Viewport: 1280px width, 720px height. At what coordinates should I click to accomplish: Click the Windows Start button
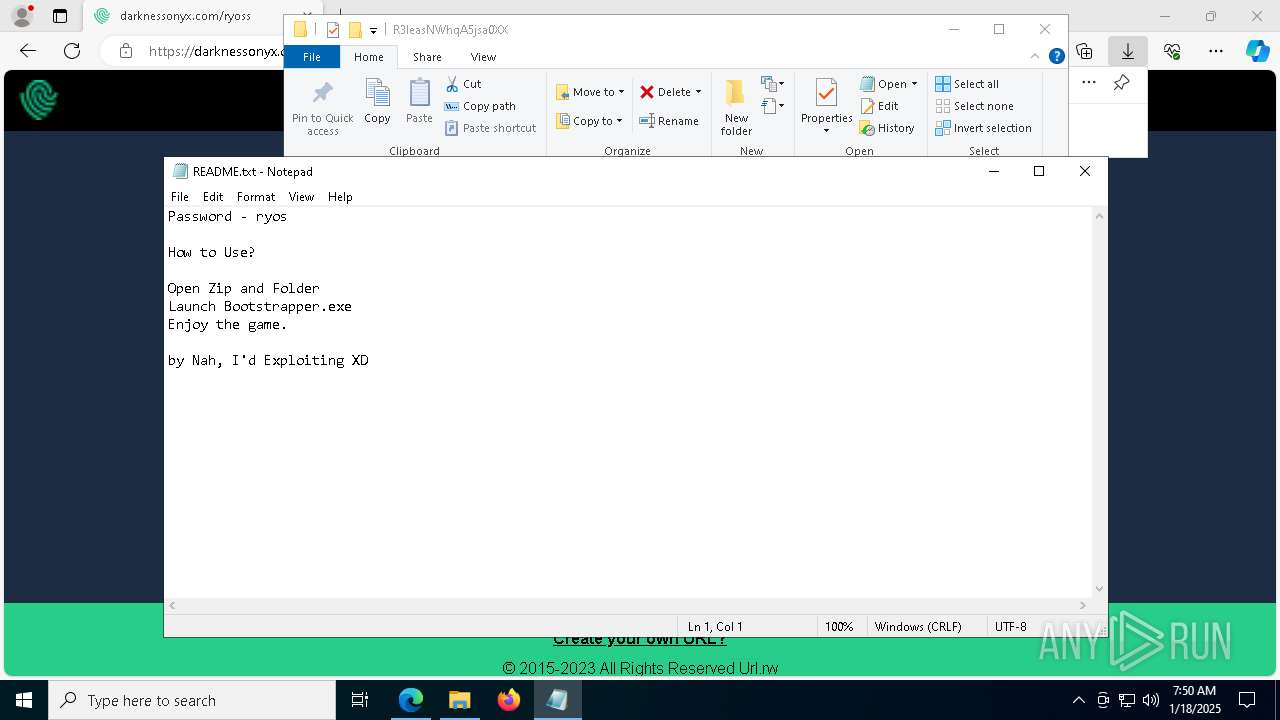coord(24,700)
